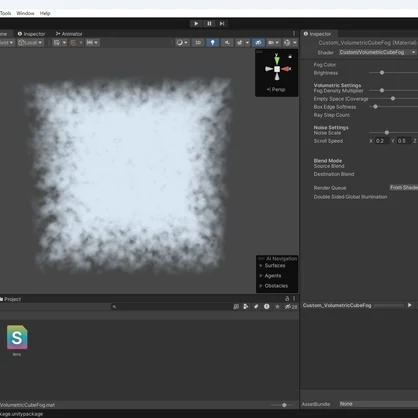Image resolution: width=418 pixels, height=418 pixels.
Task: Toggle the gizmo rotation lock icon
Action: 290,56
